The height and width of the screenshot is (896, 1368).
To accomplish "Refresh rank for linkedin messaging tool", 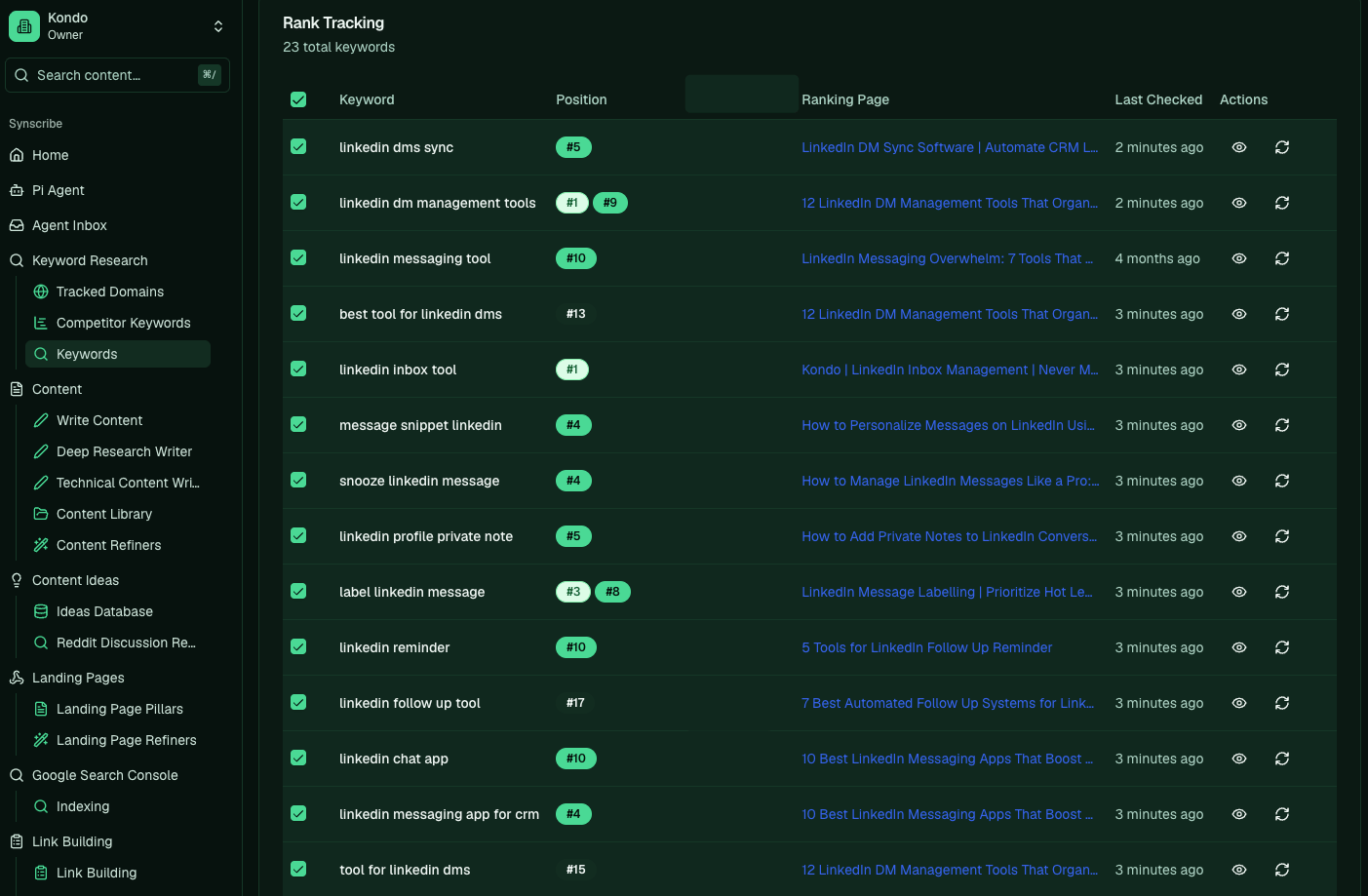I will coord(1282,258).
